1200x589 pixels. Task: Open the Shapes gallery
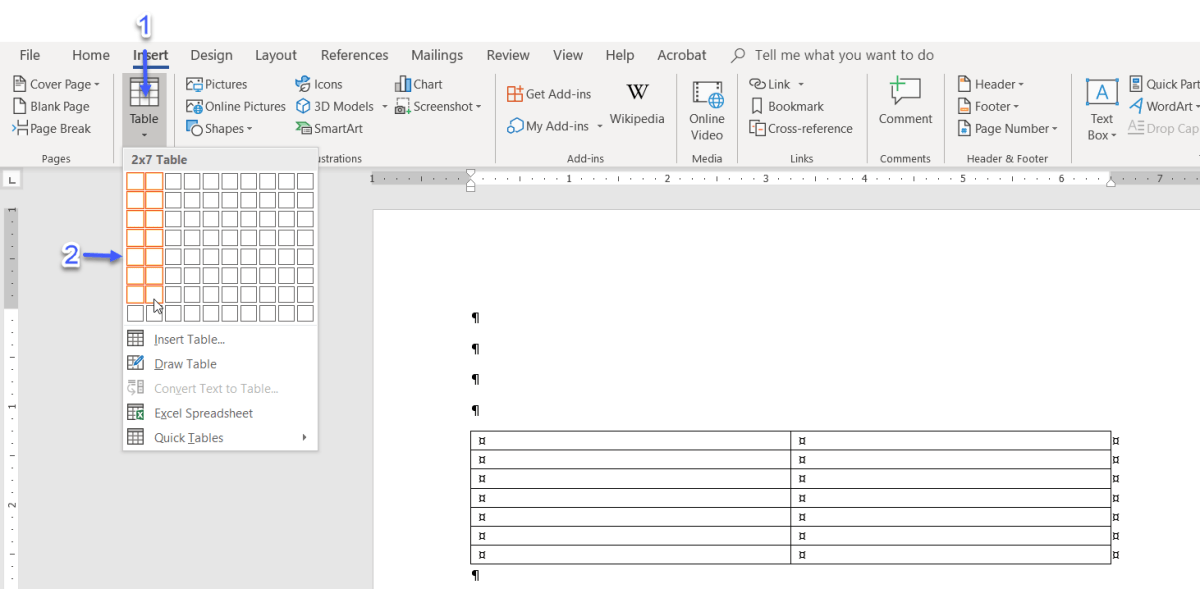[219, 128]
